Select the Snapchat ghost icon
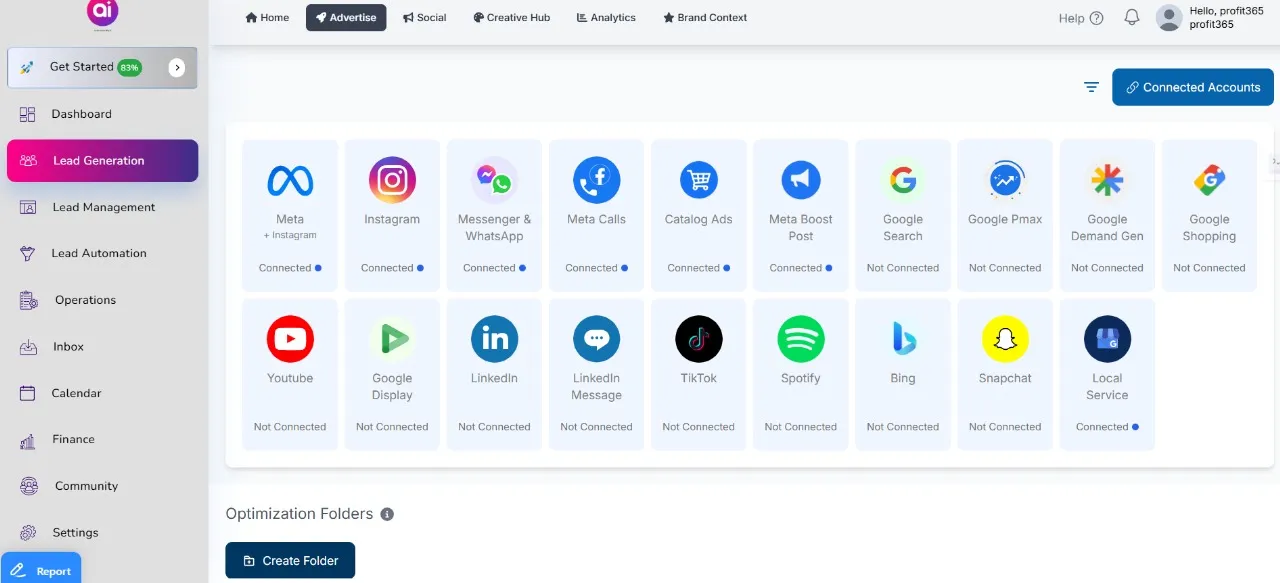The image size is (1280, 583). pos(1005,340)
